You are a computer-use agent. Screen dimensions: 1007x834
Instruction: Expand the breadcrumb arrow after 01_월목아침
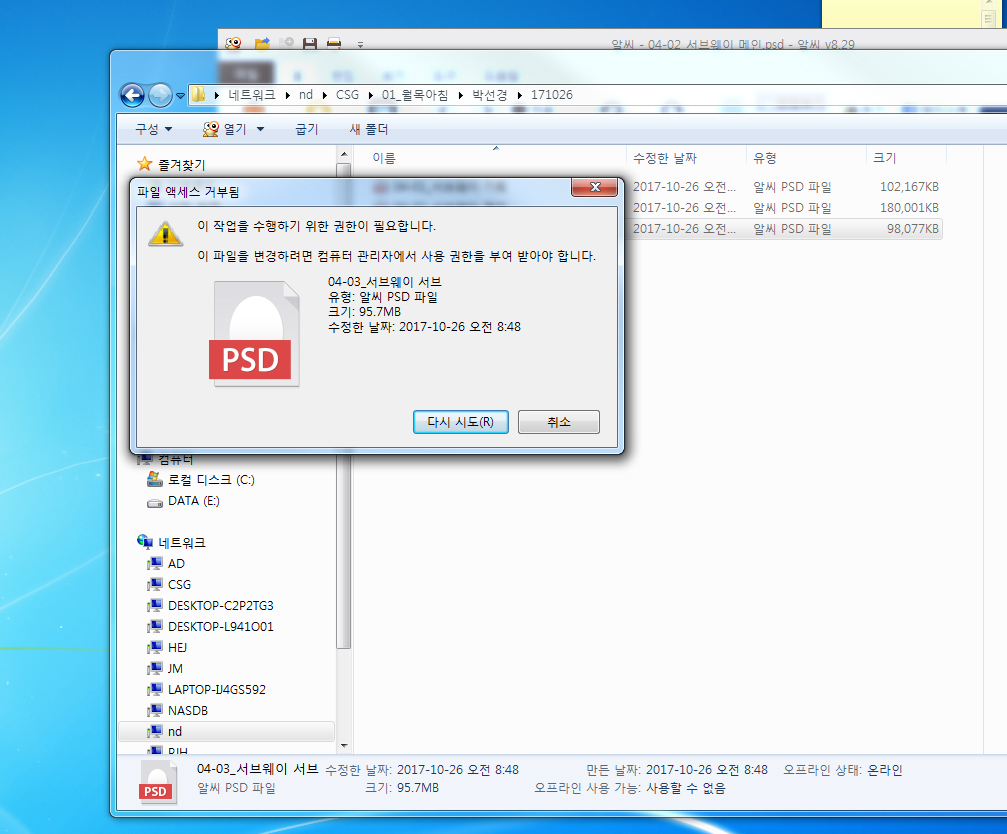[x=460, y=95]
